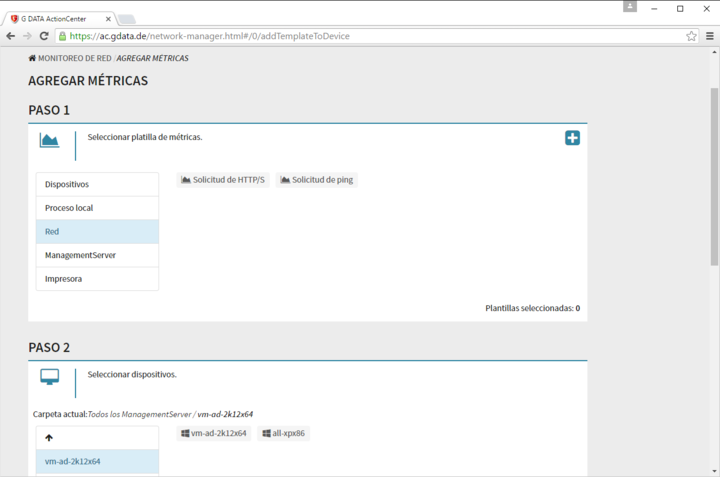The image size is (720, 477).
Task: Select the Proceso local category
Action: point(97,208)
